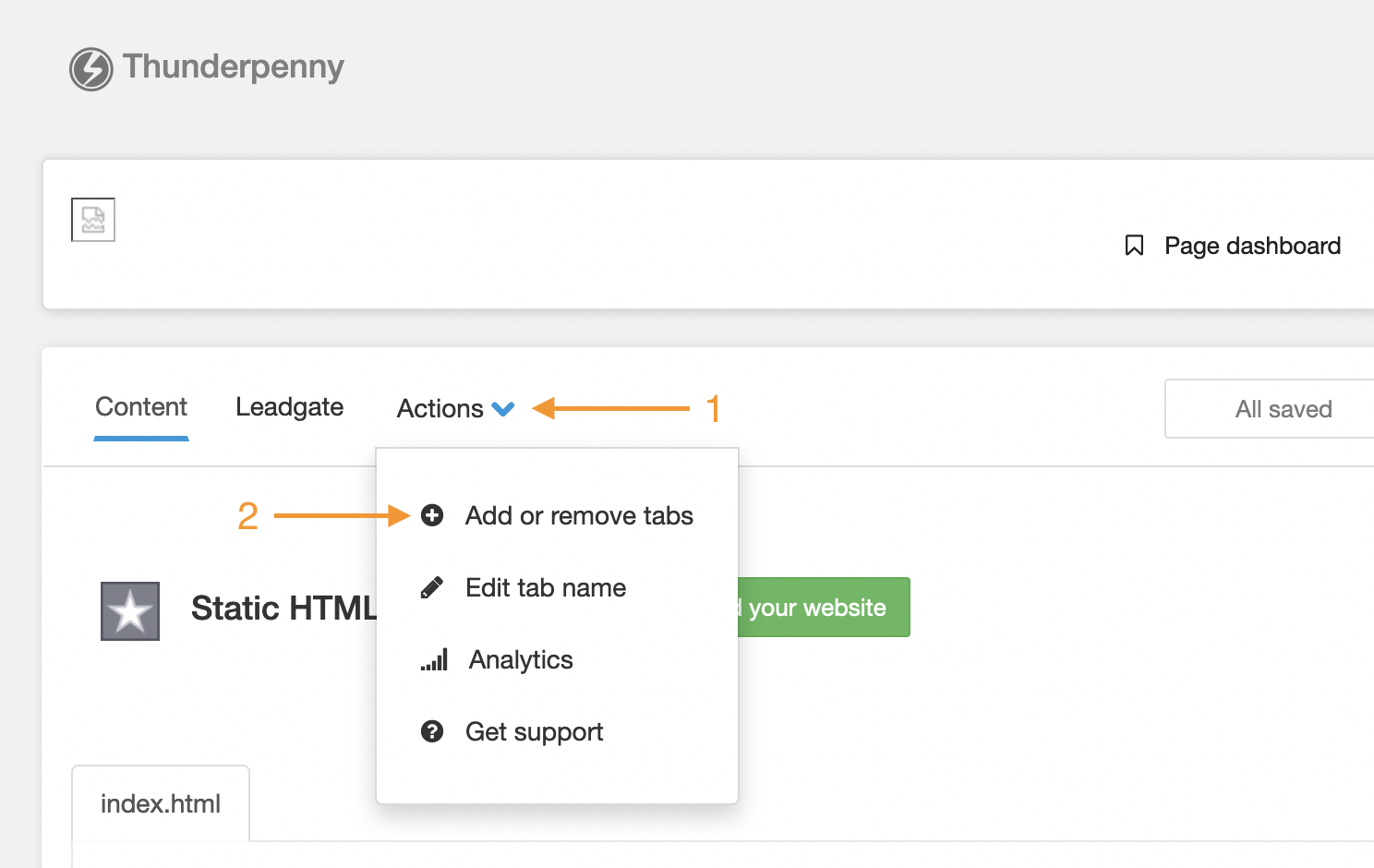Choose Add or remove tabs

[579, 515]
